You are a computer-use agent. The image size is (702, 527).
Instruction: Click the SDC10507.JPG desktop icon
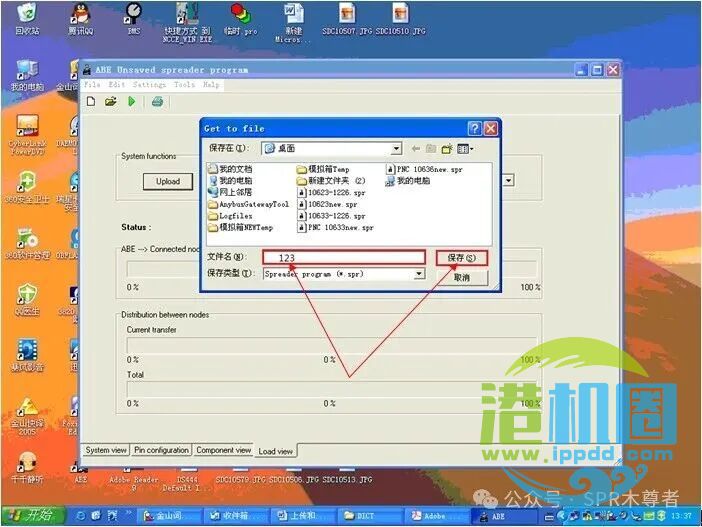[347, 19]
